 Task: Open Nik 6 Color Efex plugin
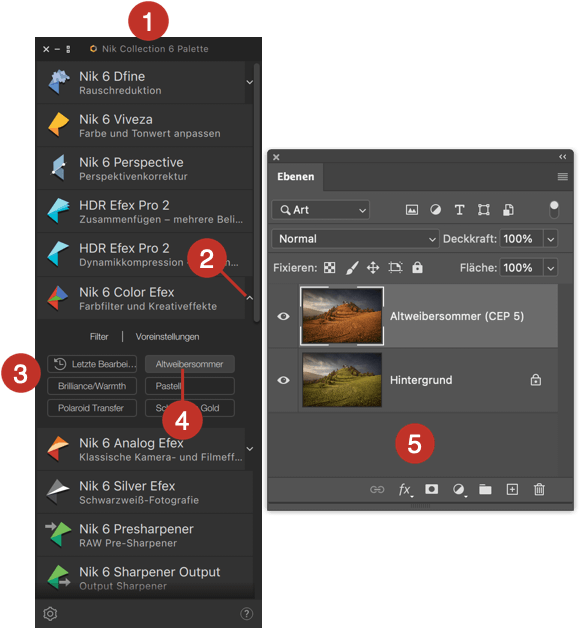tap(141, 298)
